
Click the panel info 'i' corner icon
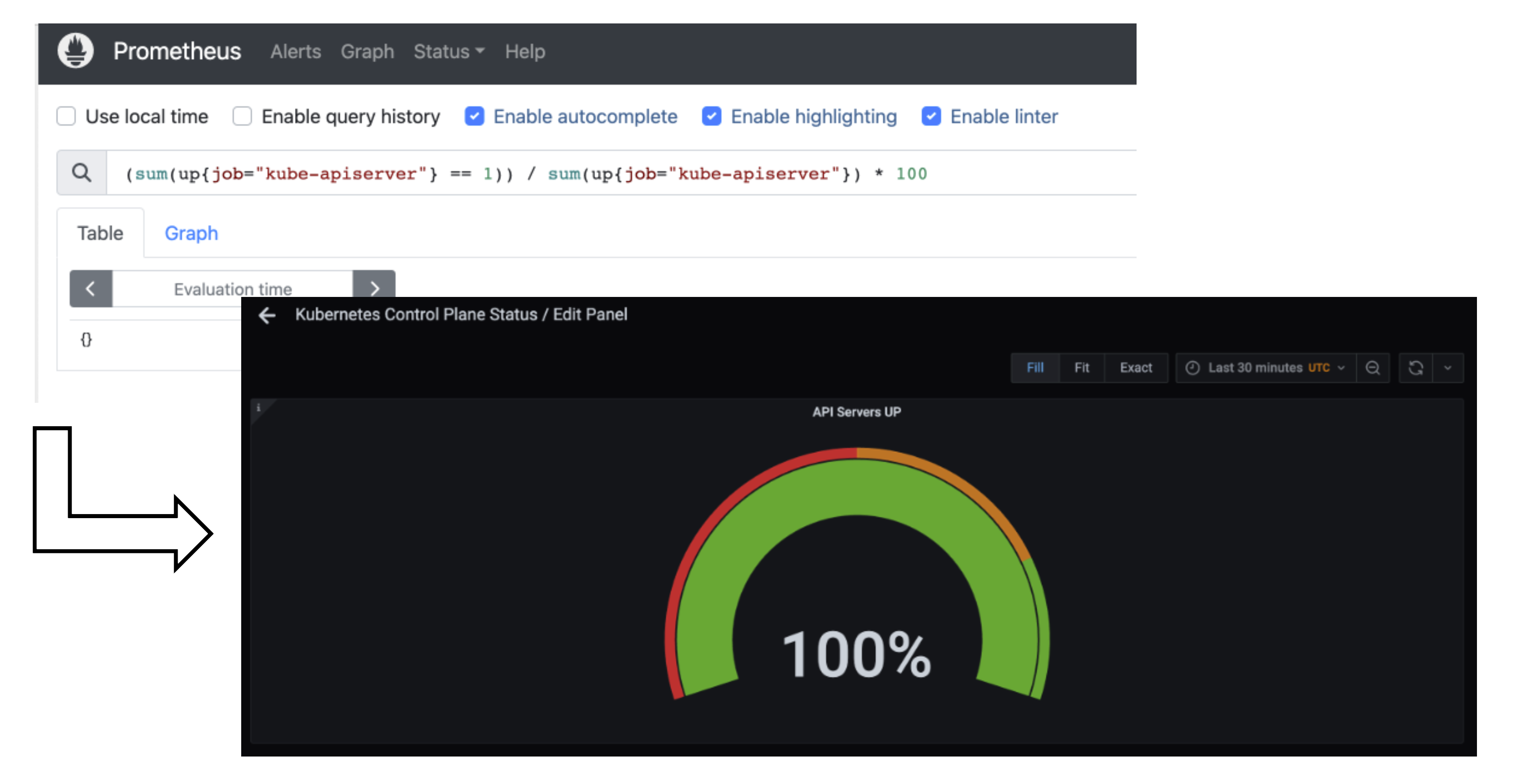click(x=258, y=408)
